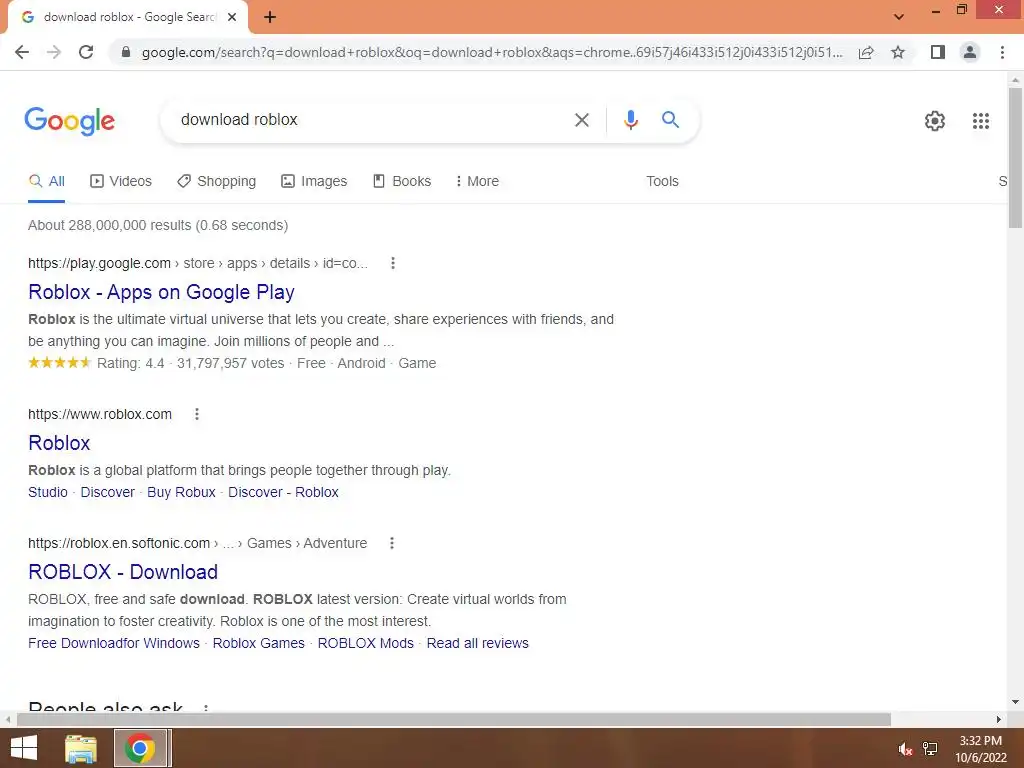Image resolution: width=1024 pixels, height=768 pixels.
Task: Switch to the Videos tab
Action: 121,182
